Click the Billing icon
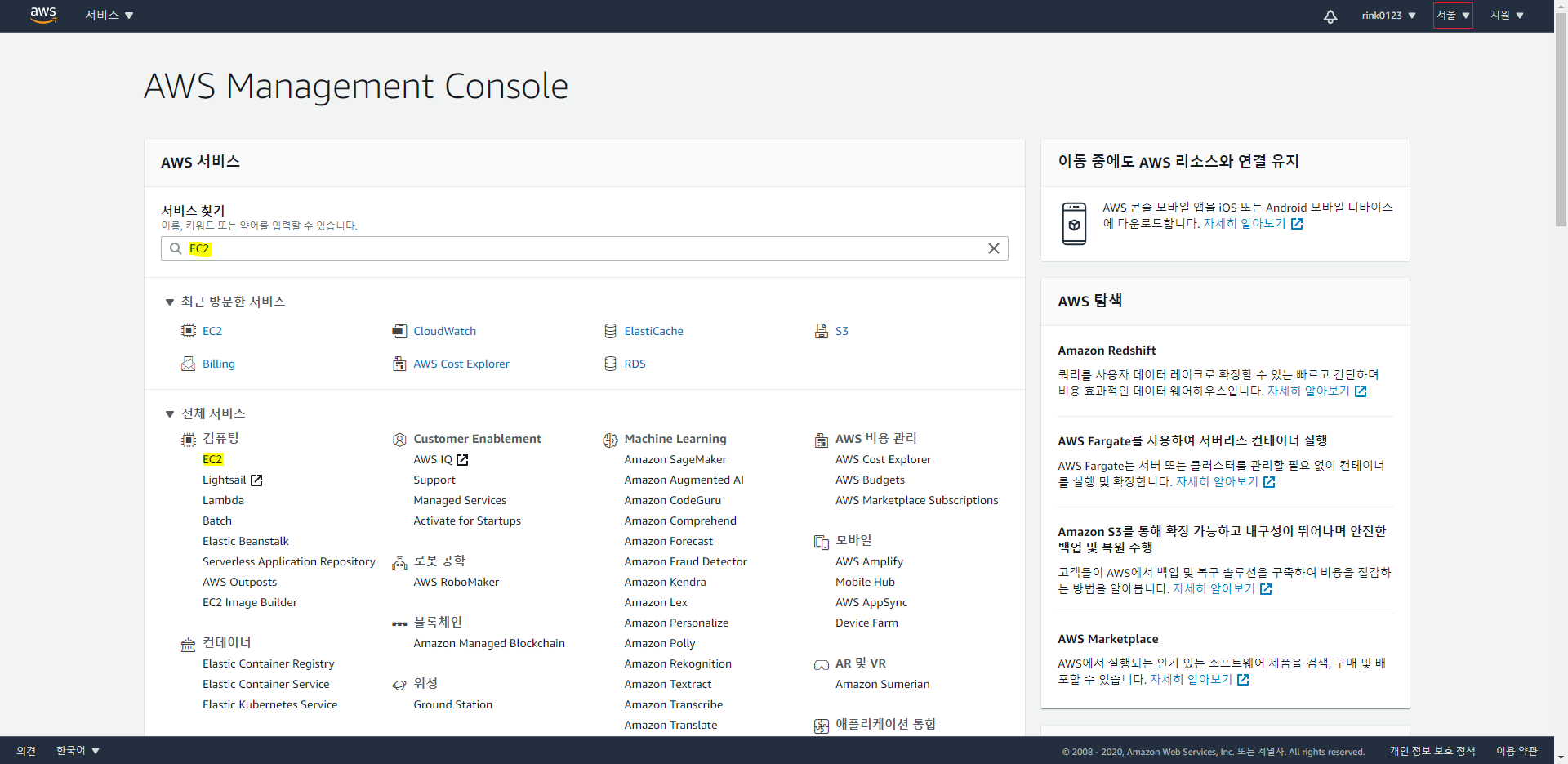Screen dimensions: 1568x764 tap(189, 364)
